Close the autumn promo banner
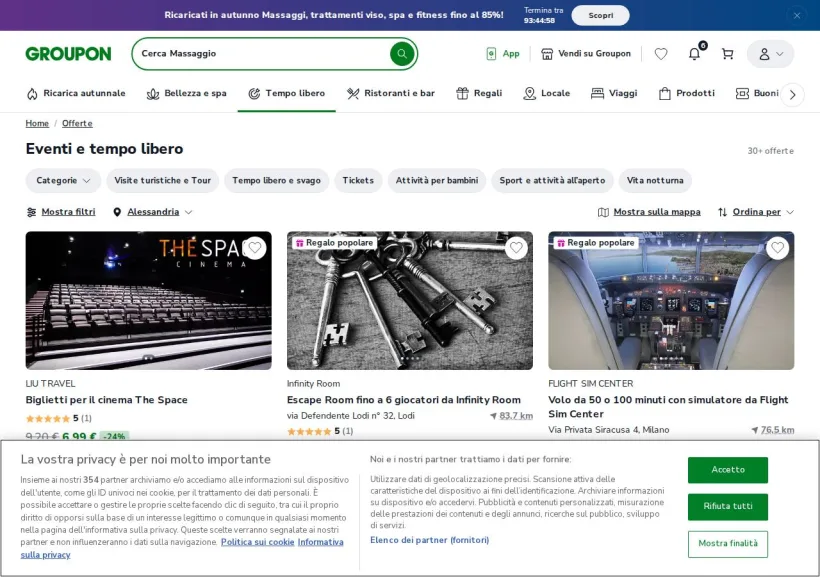Screen dimensions: 820x577 pos(797,15)
